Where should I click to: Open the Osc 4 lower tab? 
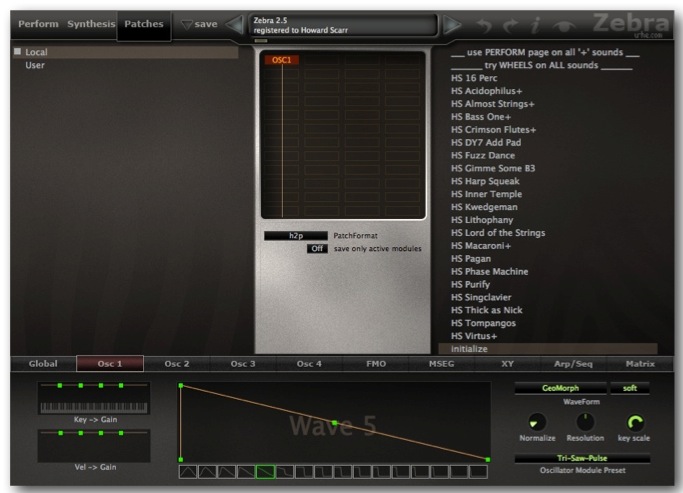click(x=309, y=364)
